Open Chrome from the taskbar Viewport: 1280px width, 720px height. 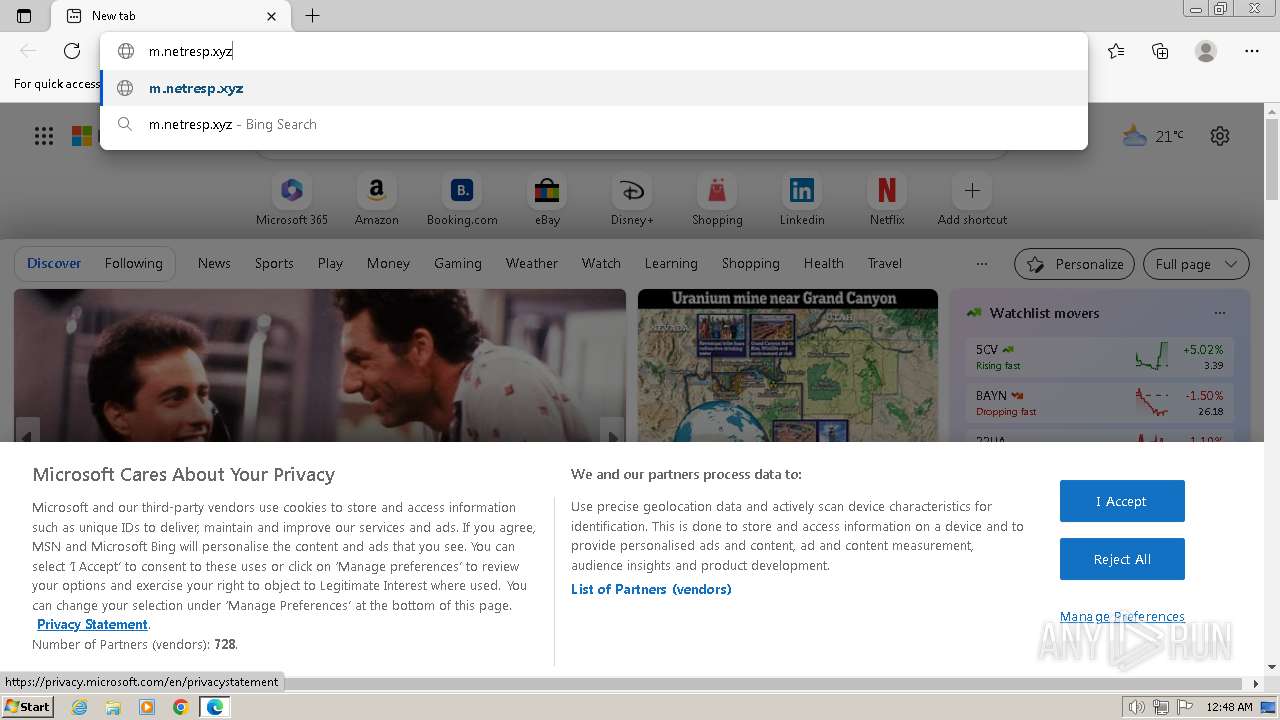180,707
